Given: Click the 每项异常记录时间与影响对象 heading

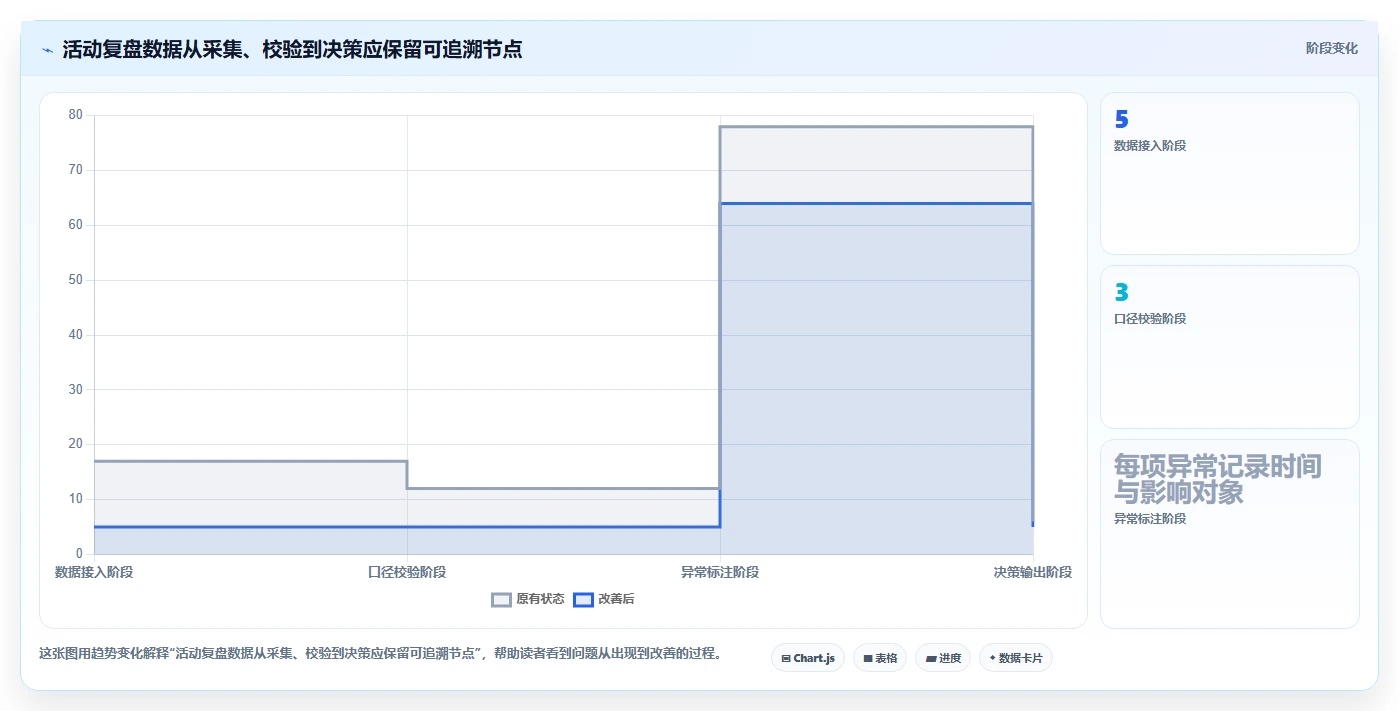Looking at the screenshot, I should tap(1217, 479).
